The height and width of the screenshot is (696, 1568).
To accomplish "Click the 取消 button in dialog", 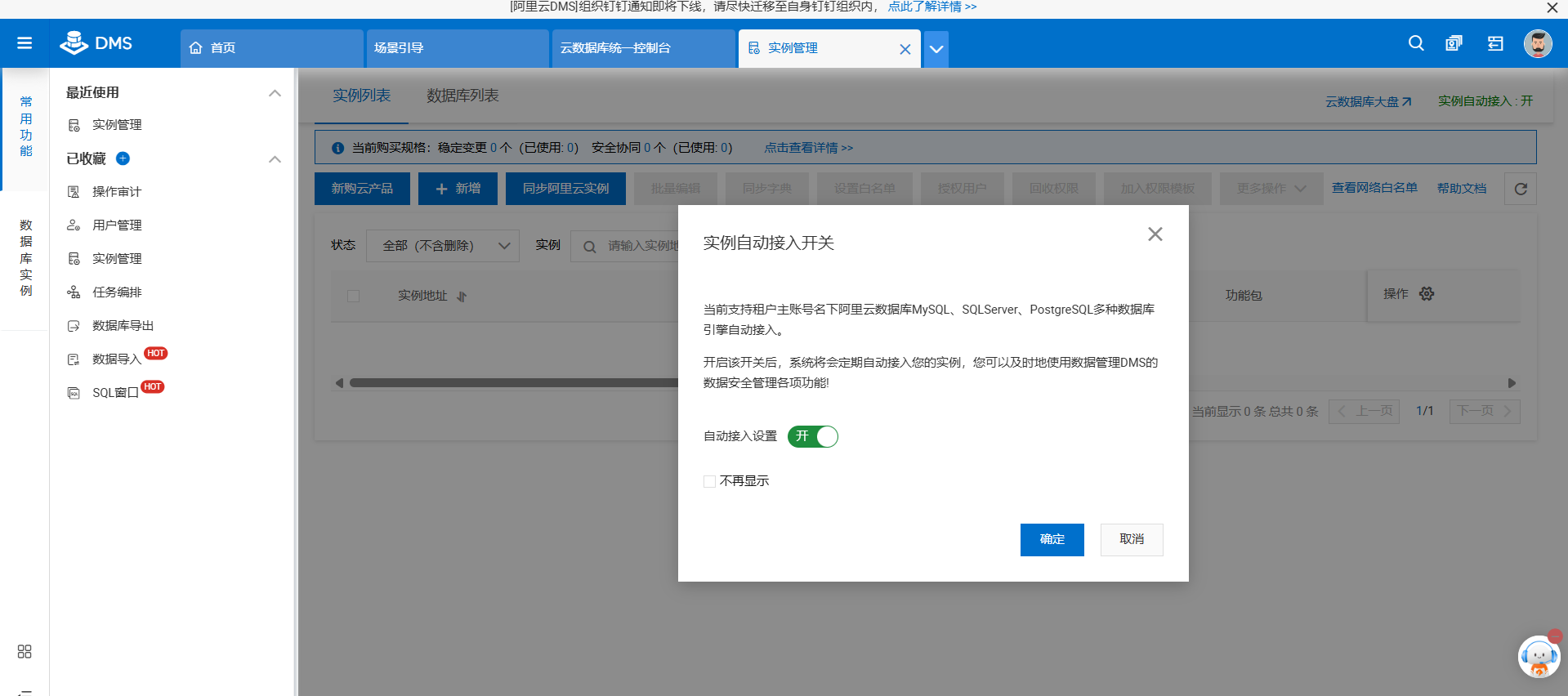I will tap(1132, 540).
